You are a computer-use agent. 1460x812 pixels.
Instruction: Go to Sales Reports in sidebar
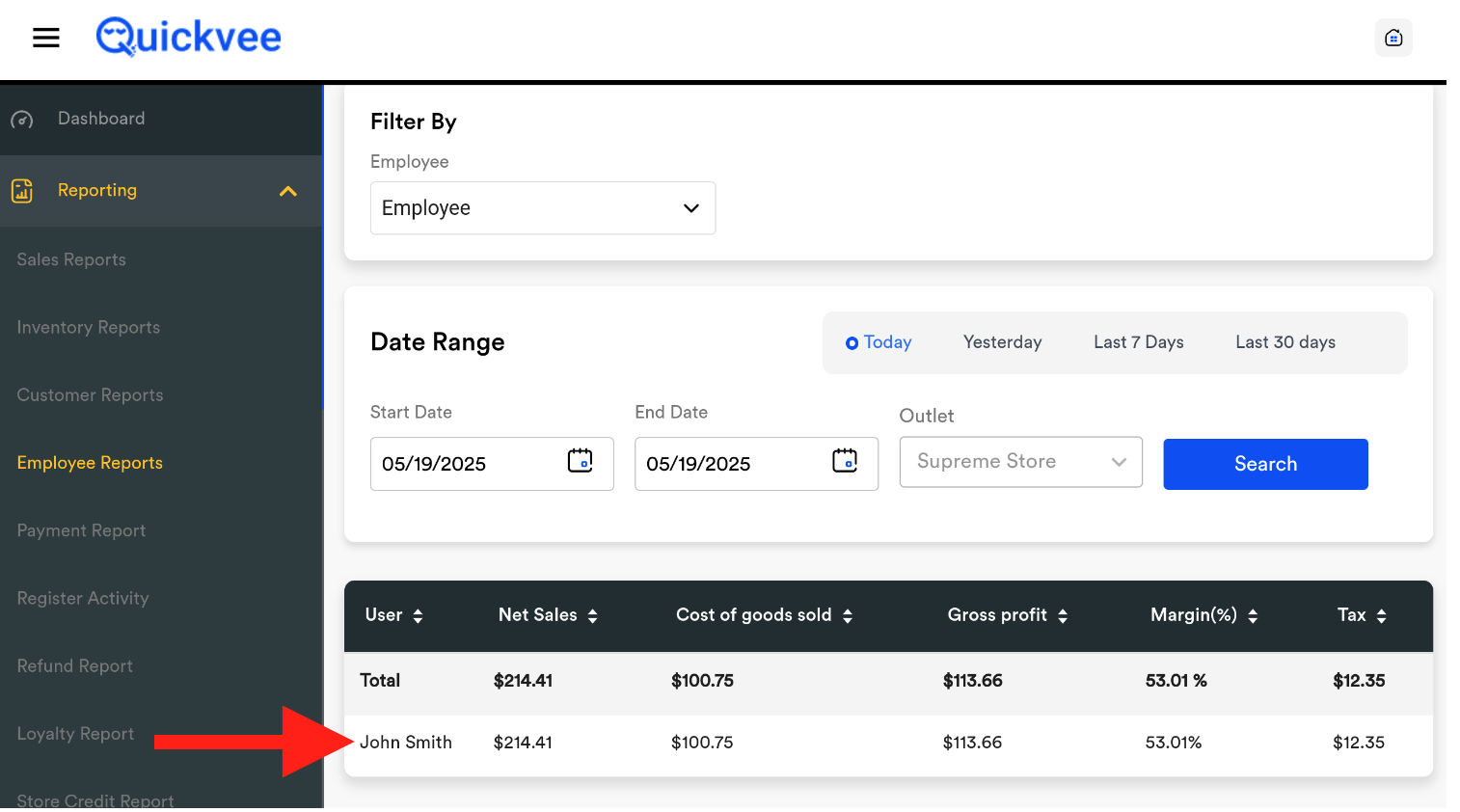71,259
